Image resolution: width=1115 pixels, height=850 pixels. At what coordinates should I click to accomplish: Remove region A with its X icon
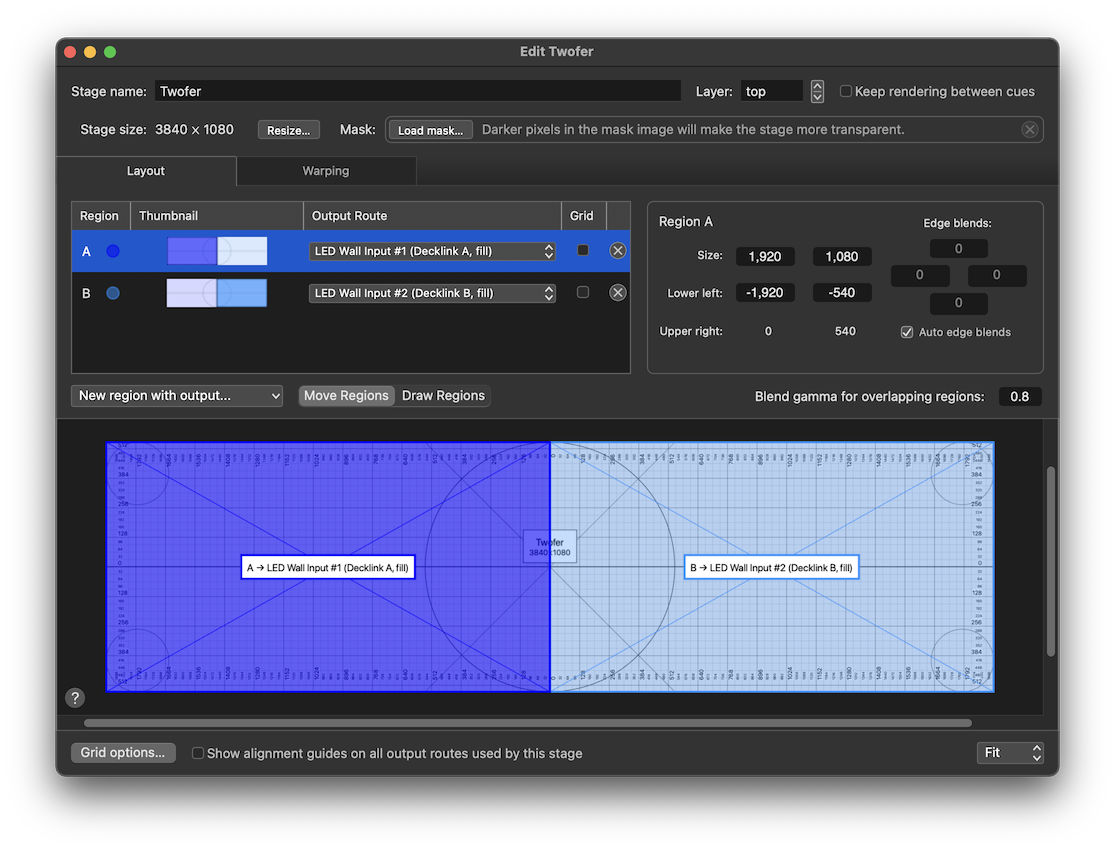pos(618,251)
